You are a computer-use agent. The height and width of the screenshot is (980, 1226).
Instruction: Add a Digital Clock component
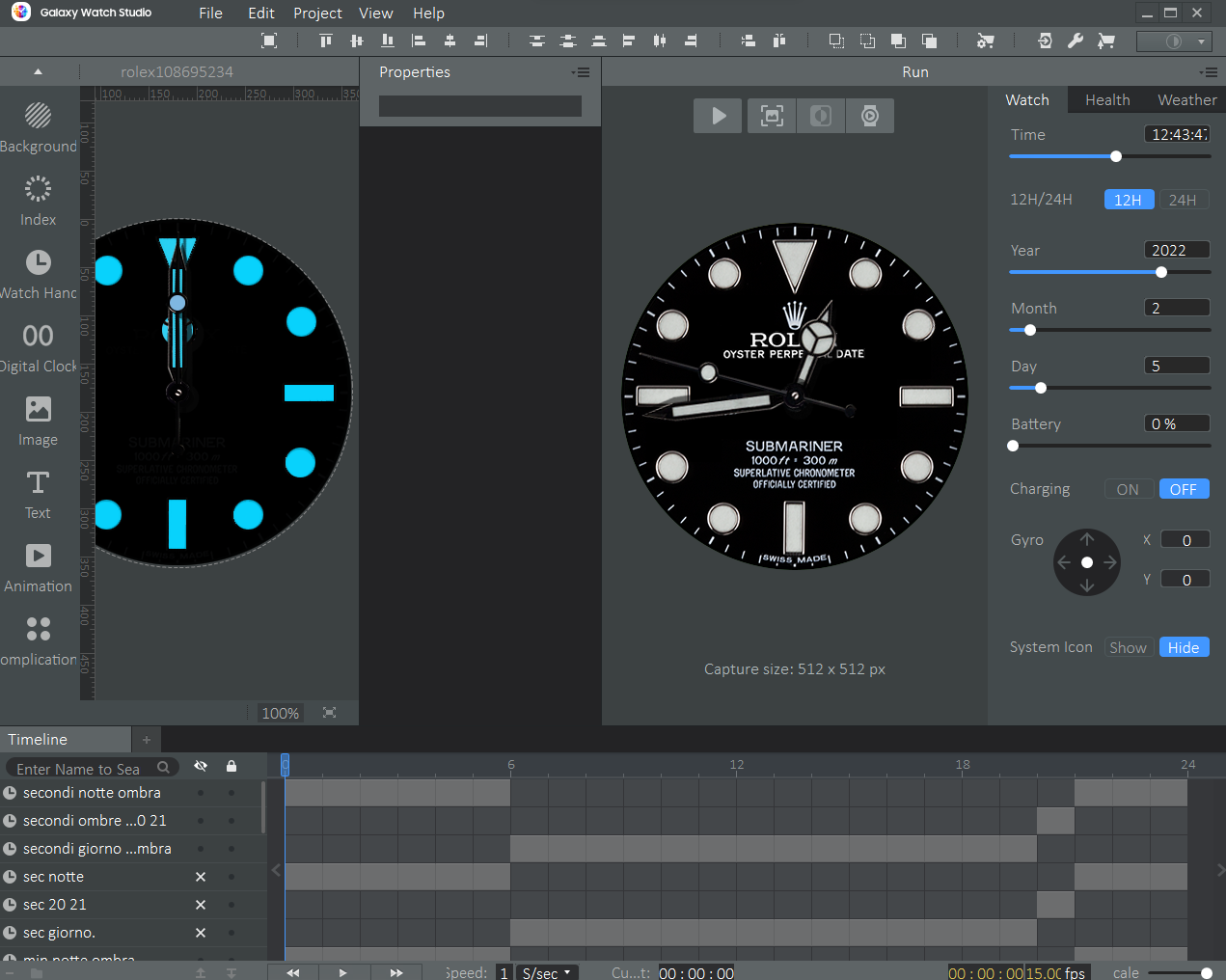point(38,347)
